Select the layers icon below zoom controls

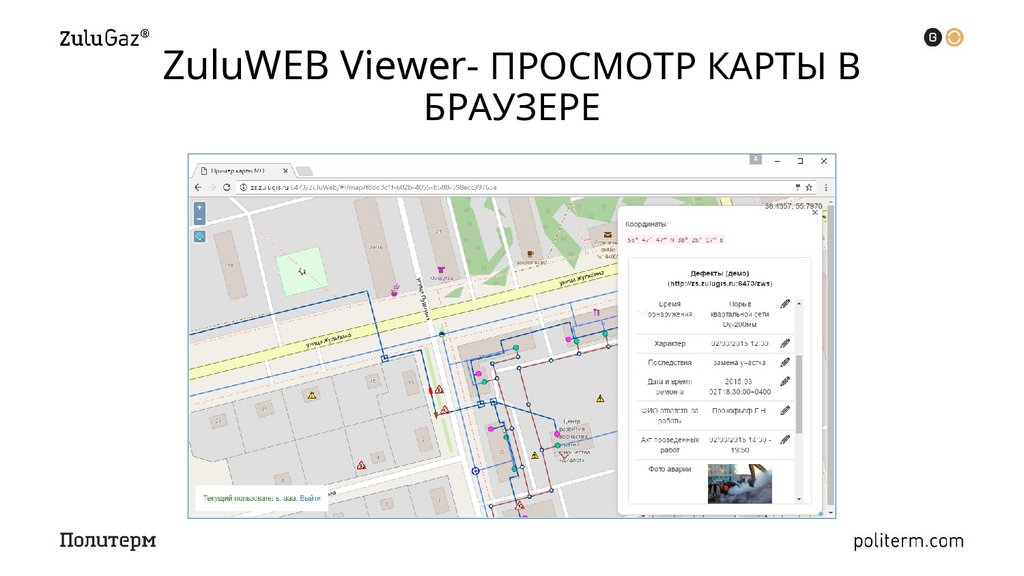(198, 238)
